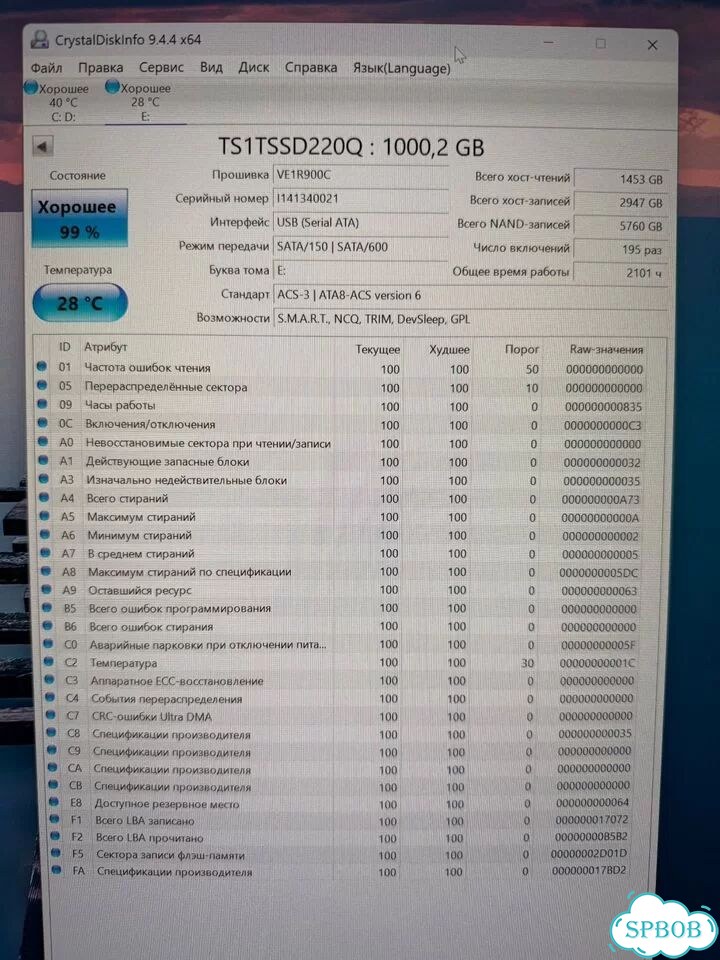
Task: Click status dot of attribute 05 Перераспределённые сектора
Action: pyautogui.click(x=42, y=386)
